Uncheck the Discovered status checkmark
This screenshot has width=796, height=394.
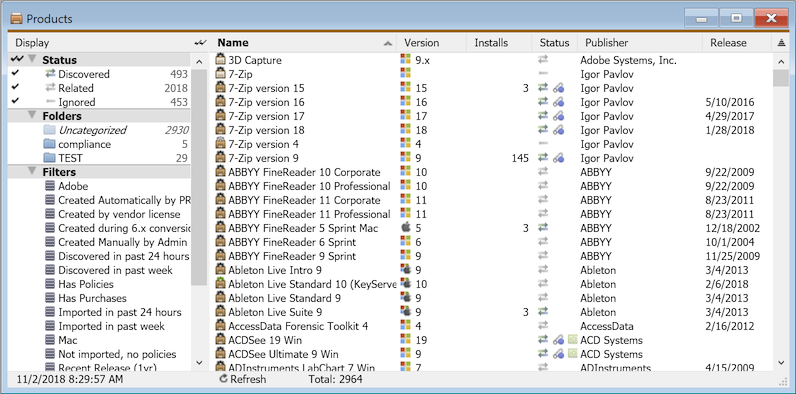(15, 73)
